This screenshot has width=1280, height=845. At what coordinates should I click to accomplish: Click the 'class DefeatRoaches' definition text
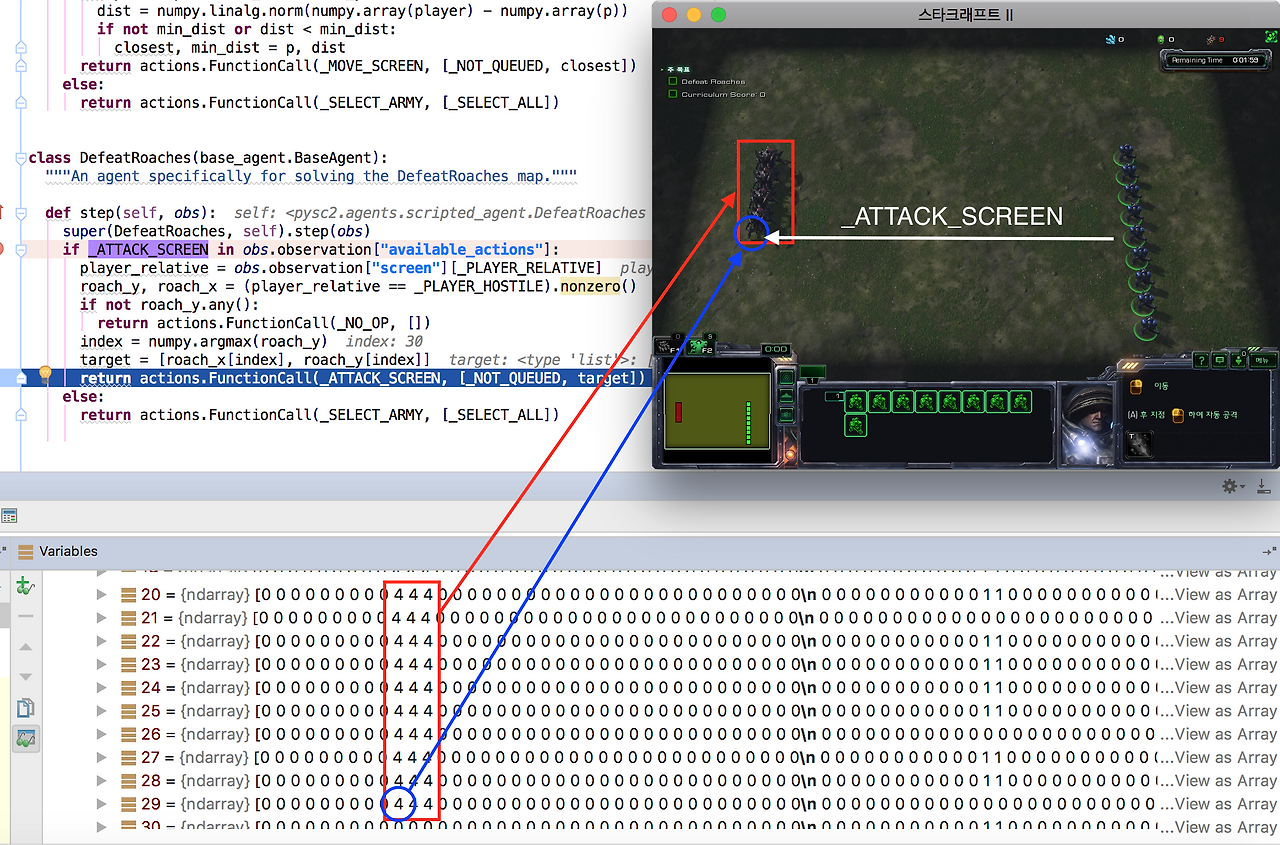click(208, 158)
